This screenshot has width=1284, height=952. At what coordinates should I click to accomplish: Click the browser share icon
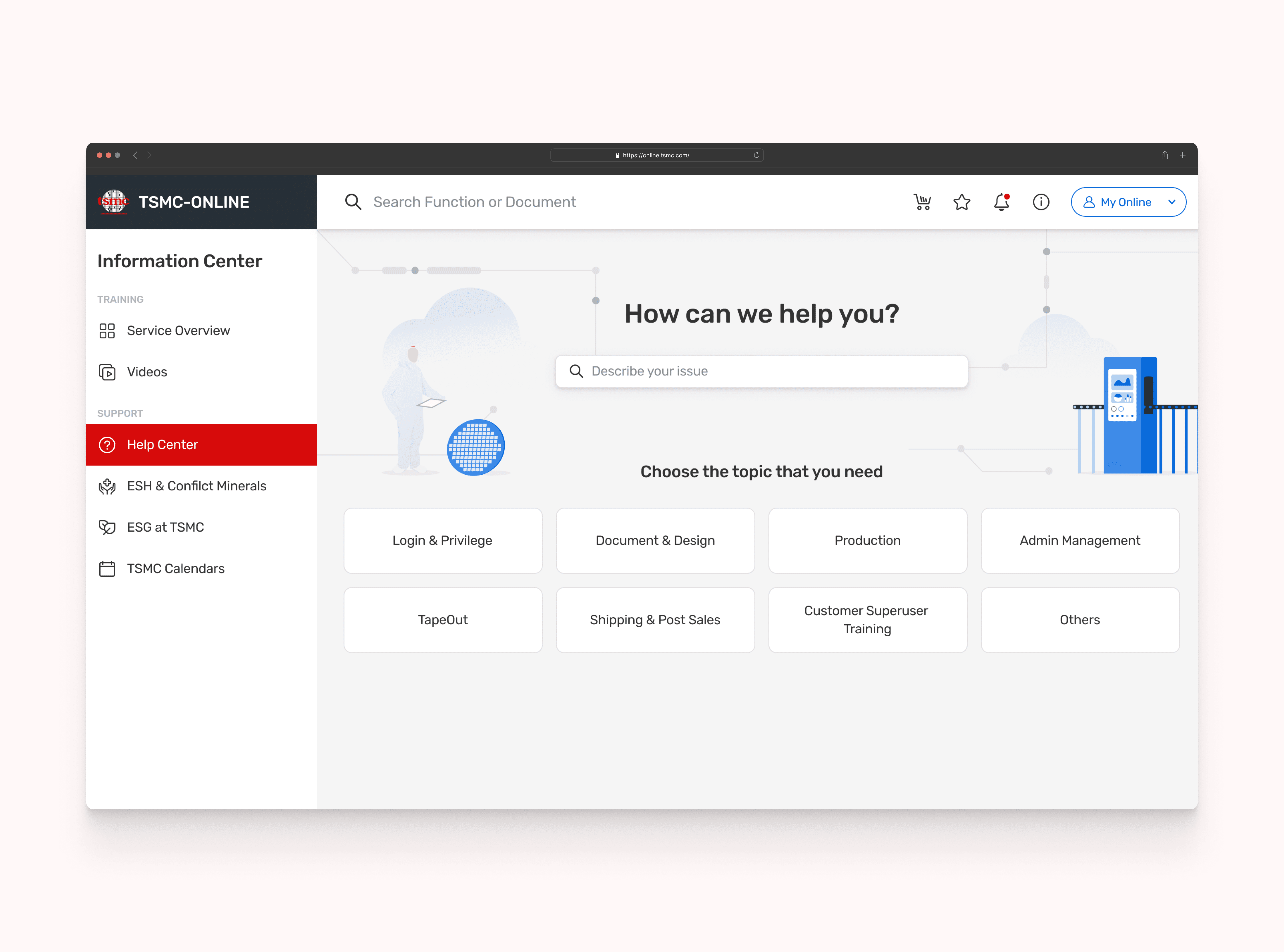click(1165, 155)
